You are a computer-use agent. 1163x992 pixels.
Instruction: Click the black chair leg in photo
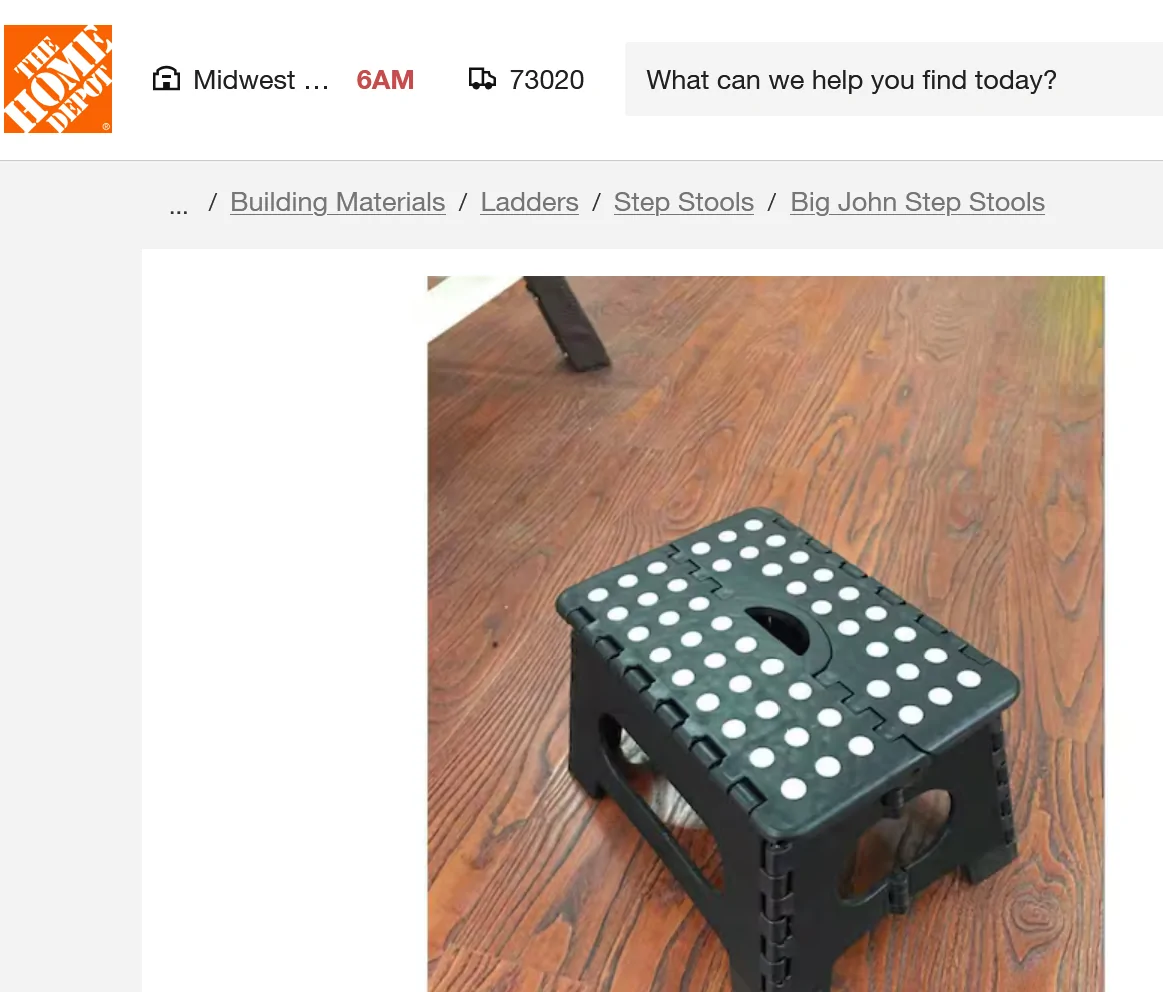[x=568, y=322]
